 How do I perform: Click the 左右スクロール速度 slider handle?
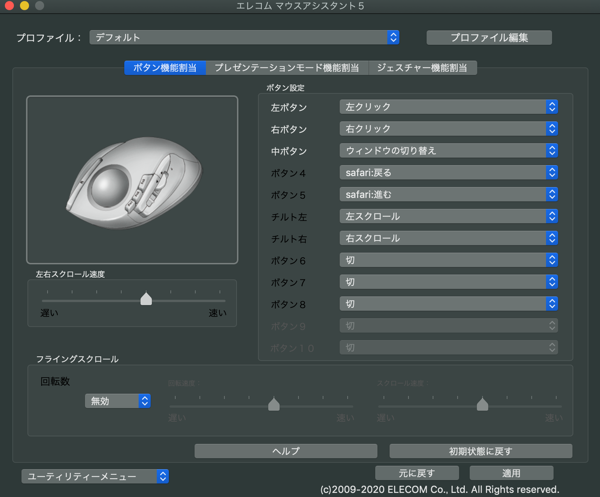coord(146,299)
